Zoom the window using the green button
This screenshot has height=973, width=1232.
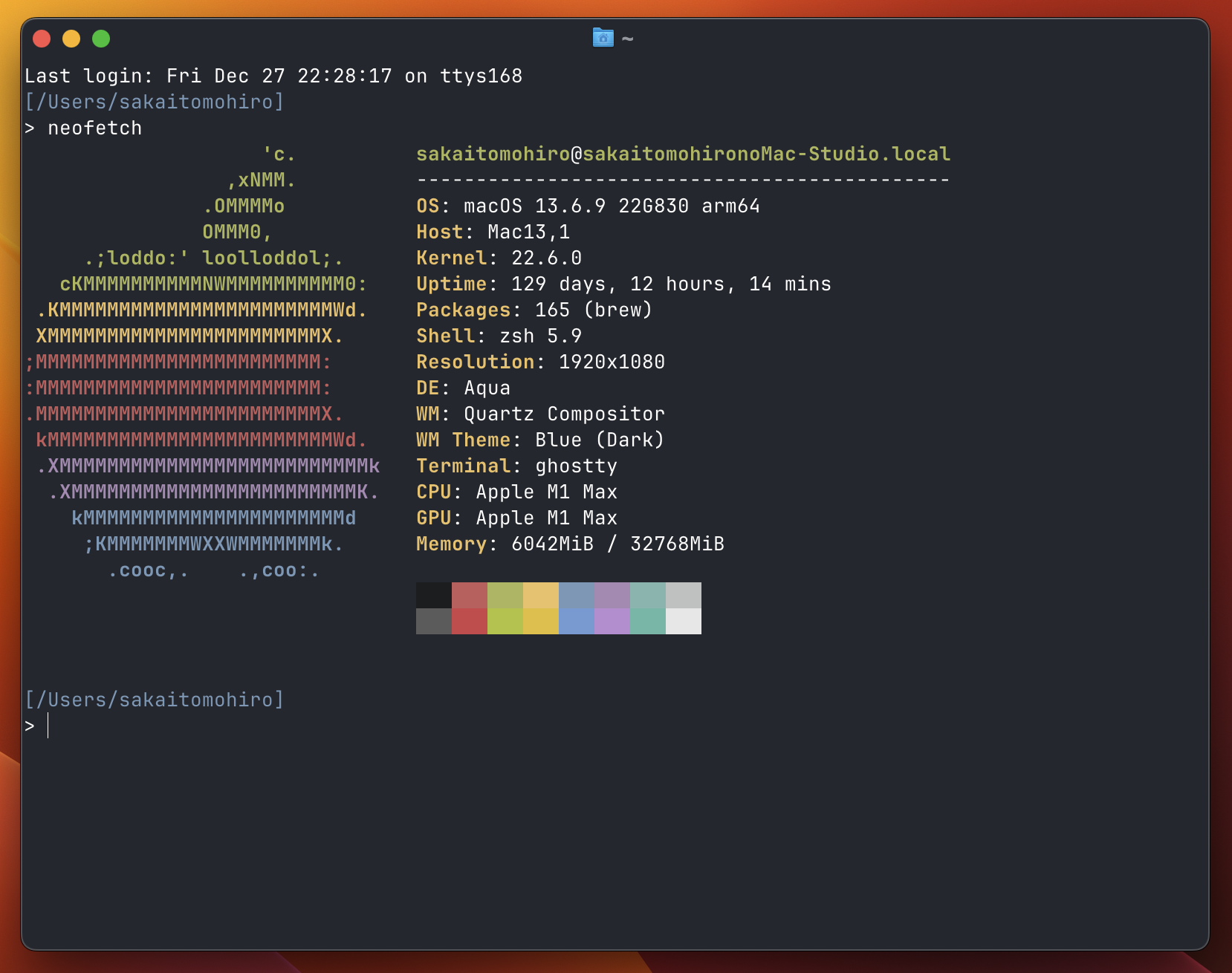pos(101,39)
